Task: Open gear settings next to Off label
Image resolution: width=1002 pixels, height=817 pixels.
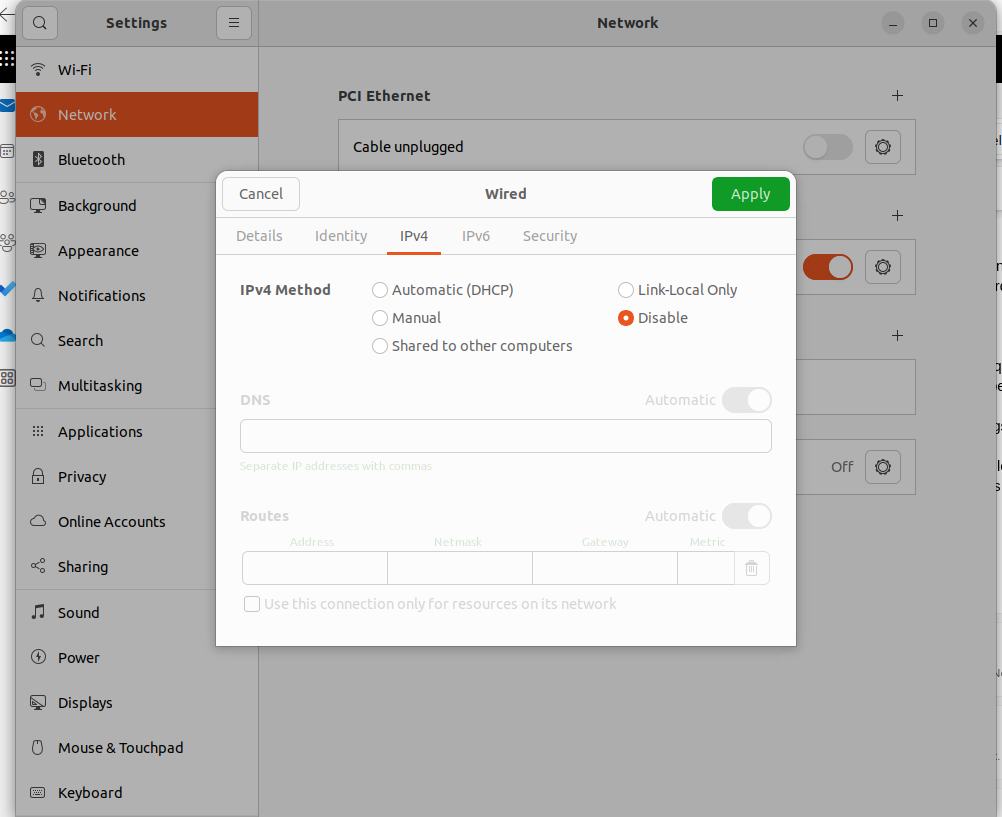Action: (882, 467)
